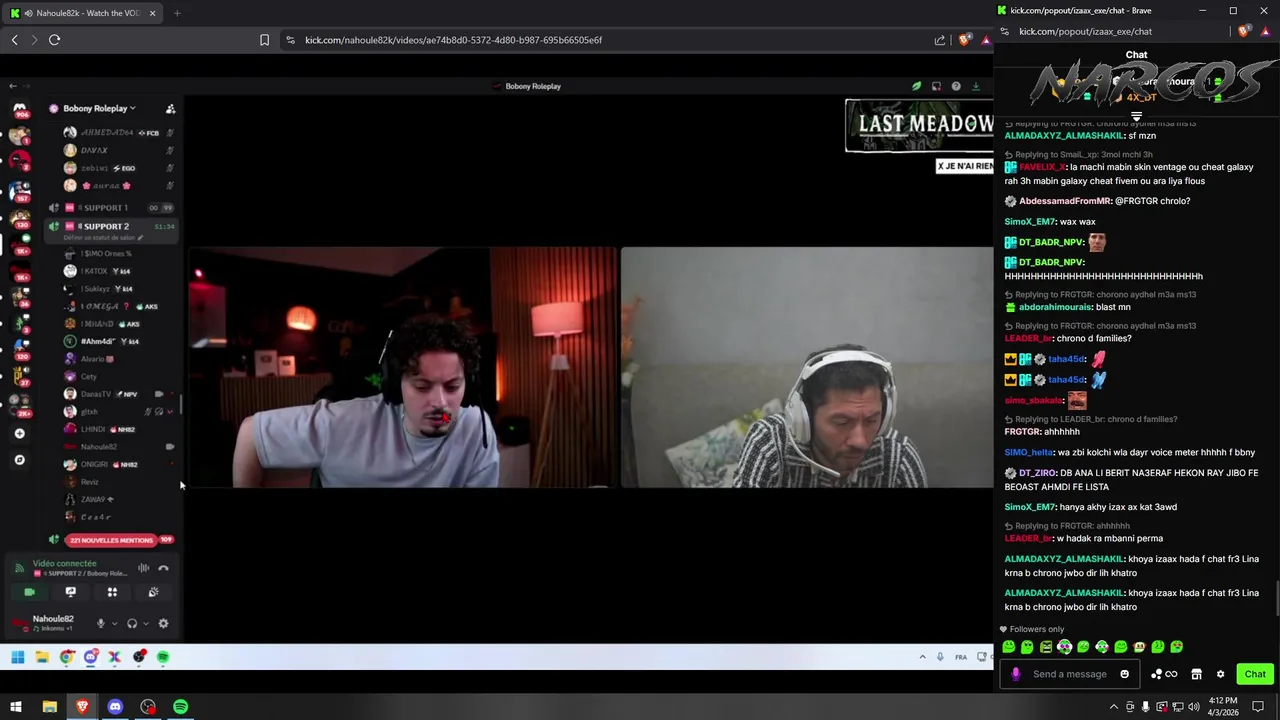Open Discord discover servers compass icon

(19, 460)
